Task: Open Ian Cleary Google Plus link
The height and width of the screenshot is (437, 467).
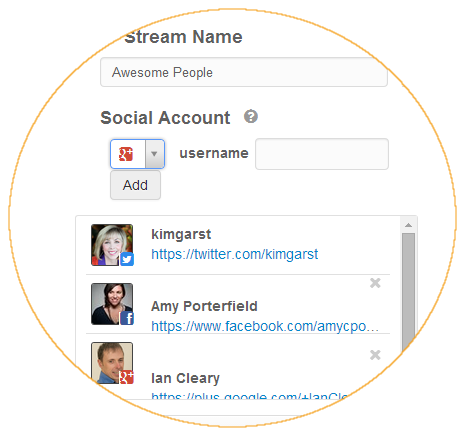Action: (x=250, y=395)
